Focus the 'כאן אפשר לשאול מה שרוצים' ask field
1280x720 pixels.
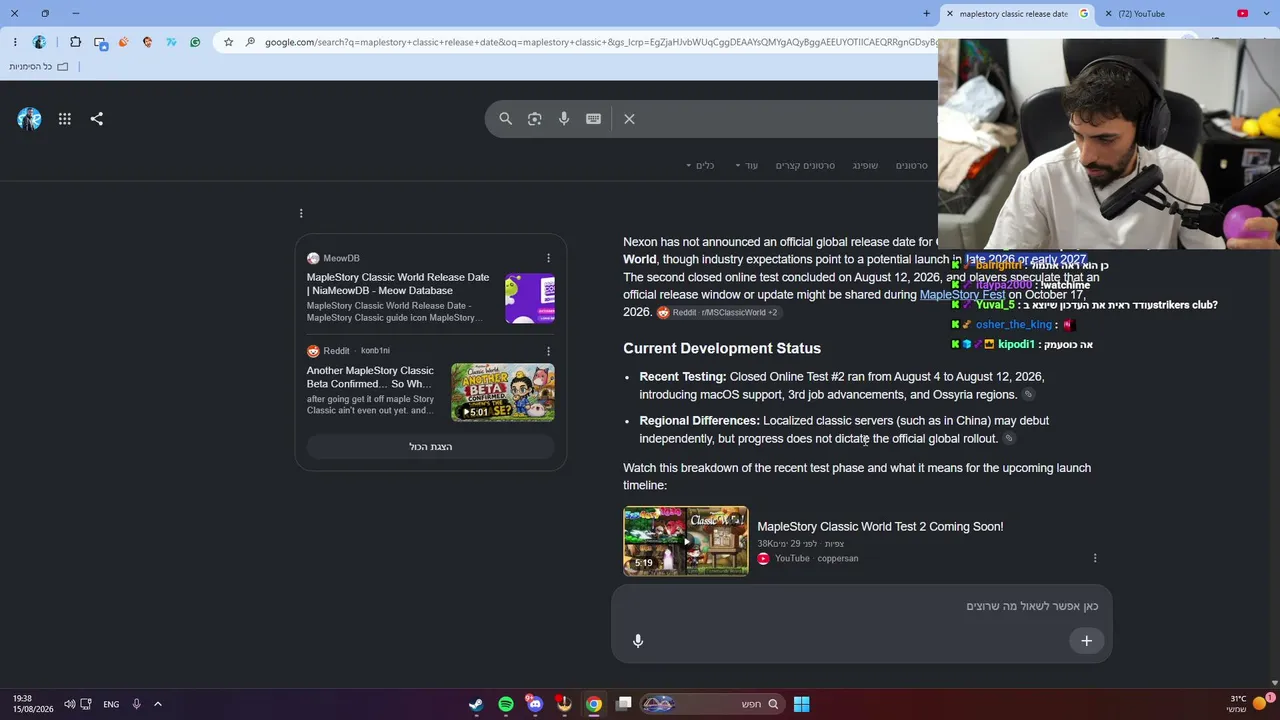862,606
